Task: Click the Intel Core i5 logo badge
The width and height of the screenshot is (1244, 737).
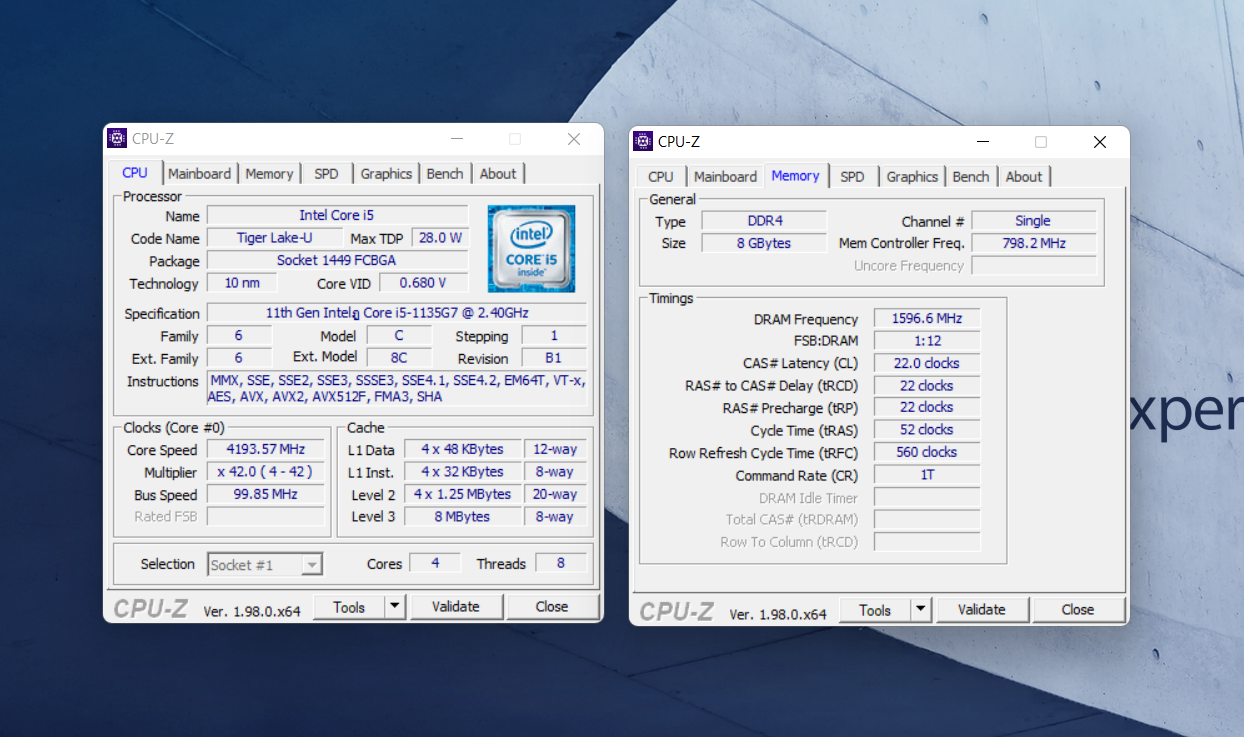Action: [531, 248]
